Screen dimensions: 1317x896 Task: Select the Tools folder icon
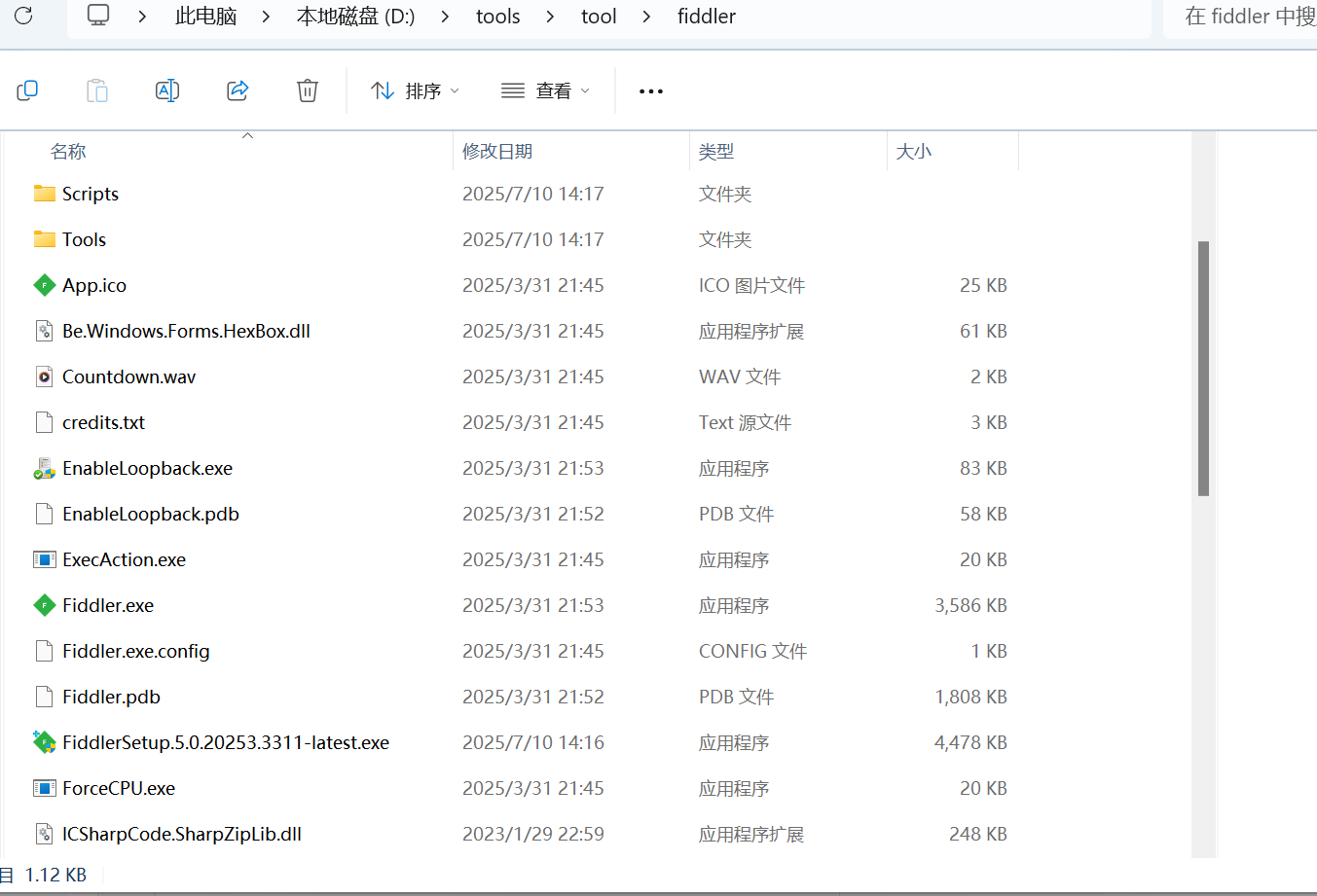tap(45, 239)
